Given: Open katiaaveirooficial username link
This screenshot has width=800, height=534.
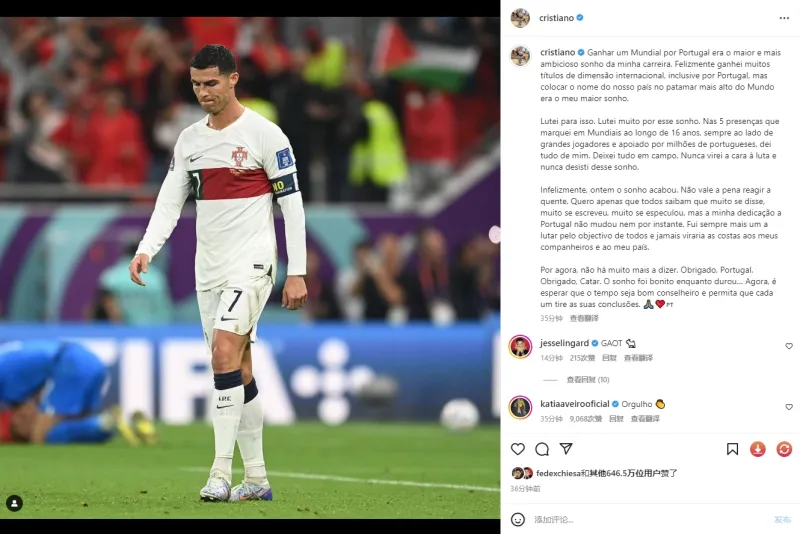Looking at the screenshot, I should click(x=575, y=404).
